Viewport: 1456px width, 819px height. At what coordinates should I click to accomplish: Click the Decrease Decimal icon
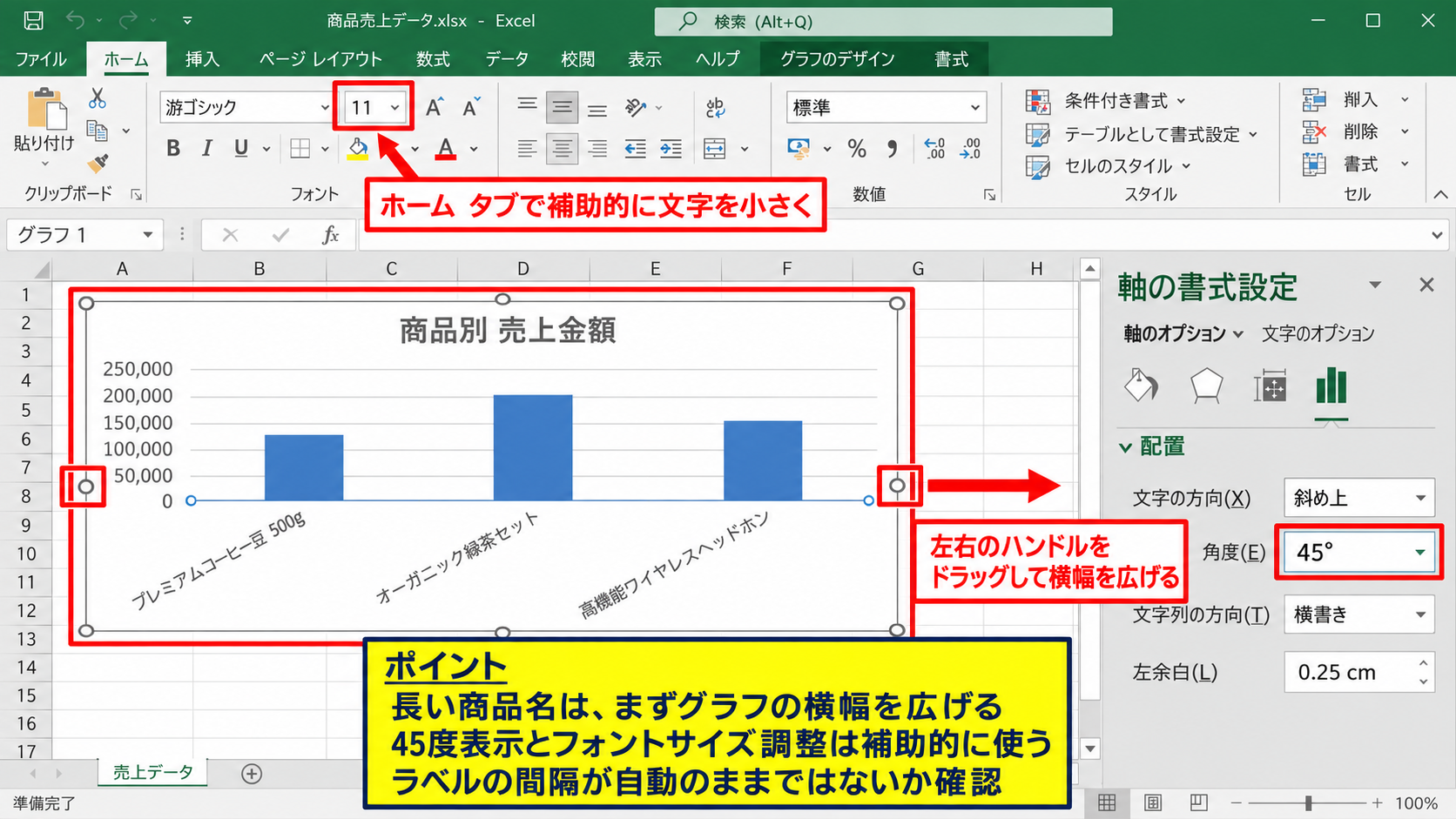click(x=970, y=149)
